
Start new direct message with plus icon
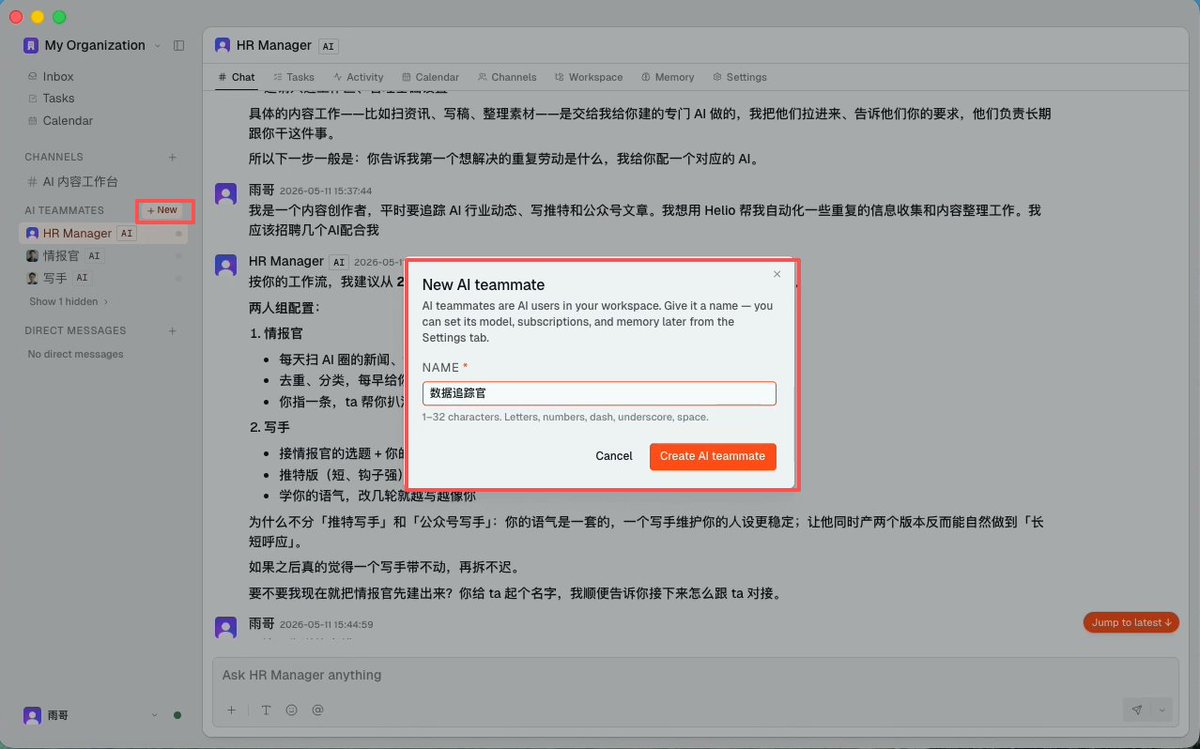click(x=173, y=330)
